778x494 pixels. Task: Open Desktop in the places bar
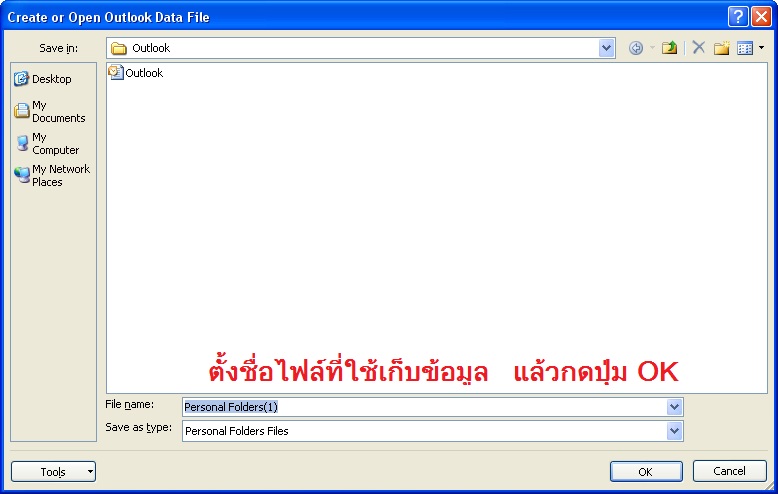[x=43, y=79]
